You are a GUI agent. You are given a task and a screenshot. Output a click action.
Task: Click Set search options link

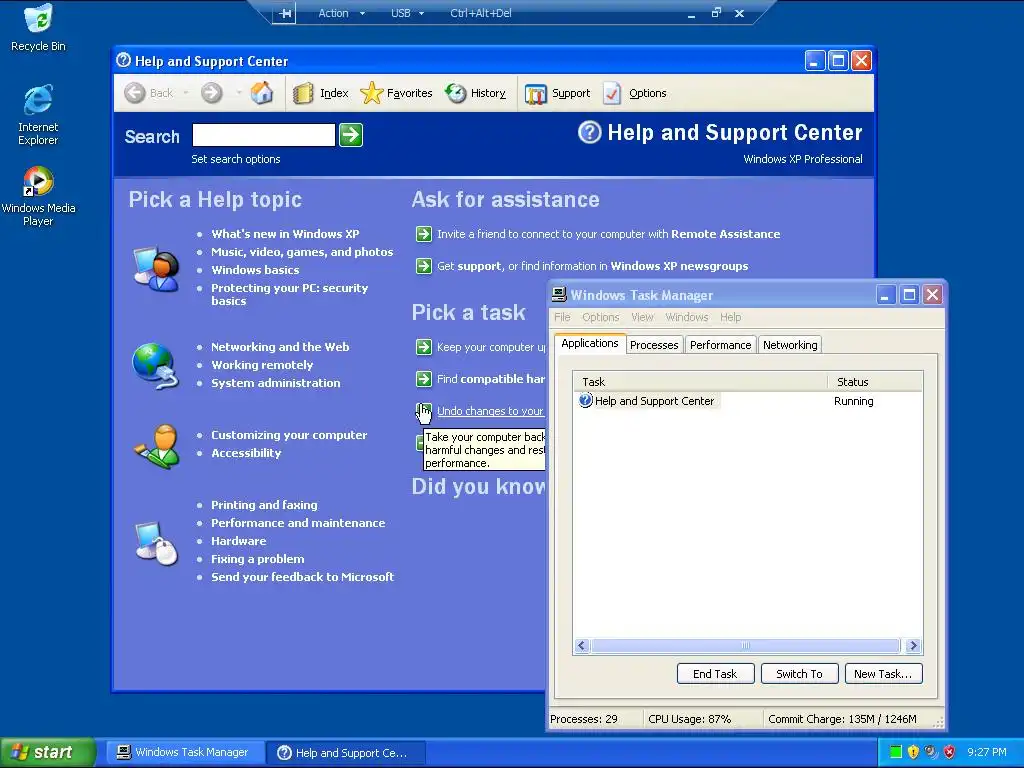(236, 159)
